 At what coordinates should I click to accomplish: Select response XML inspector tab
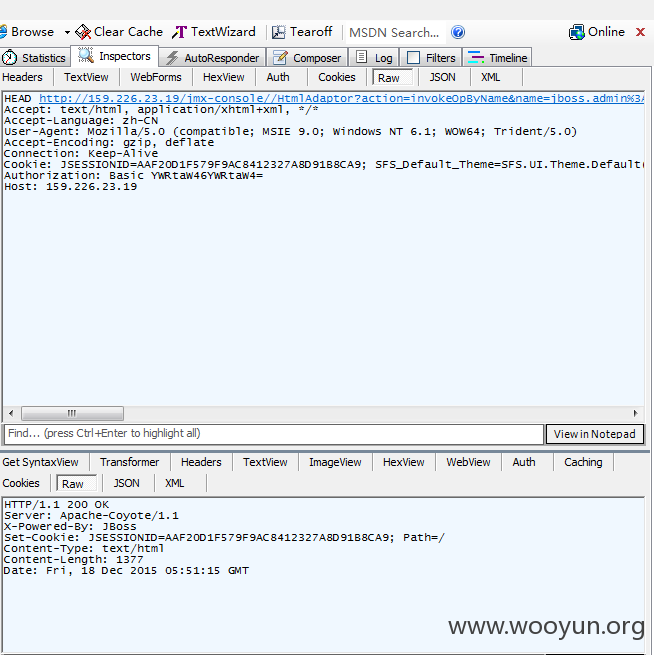pos(174,483)
